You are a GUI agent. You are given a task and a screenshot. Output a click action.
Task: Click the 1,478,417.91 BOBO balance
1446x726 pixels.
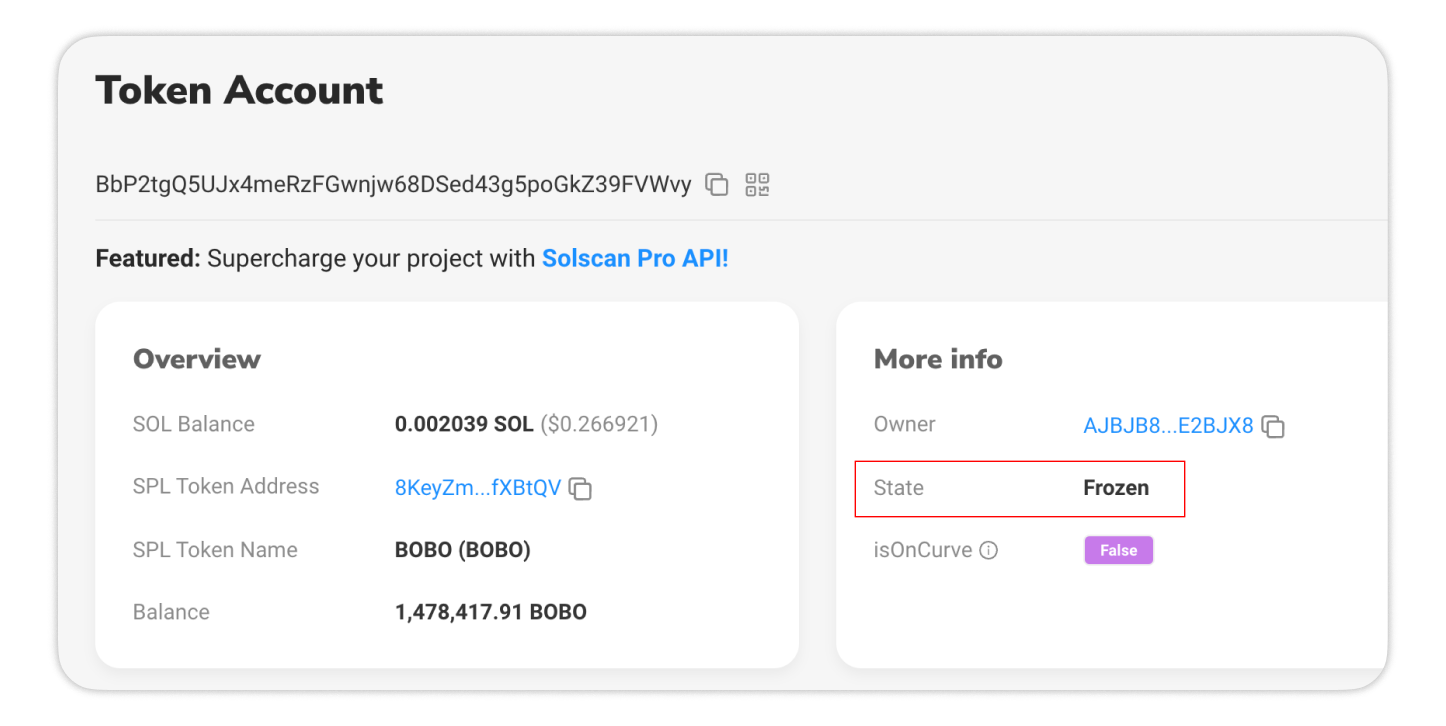coord(491,613)
